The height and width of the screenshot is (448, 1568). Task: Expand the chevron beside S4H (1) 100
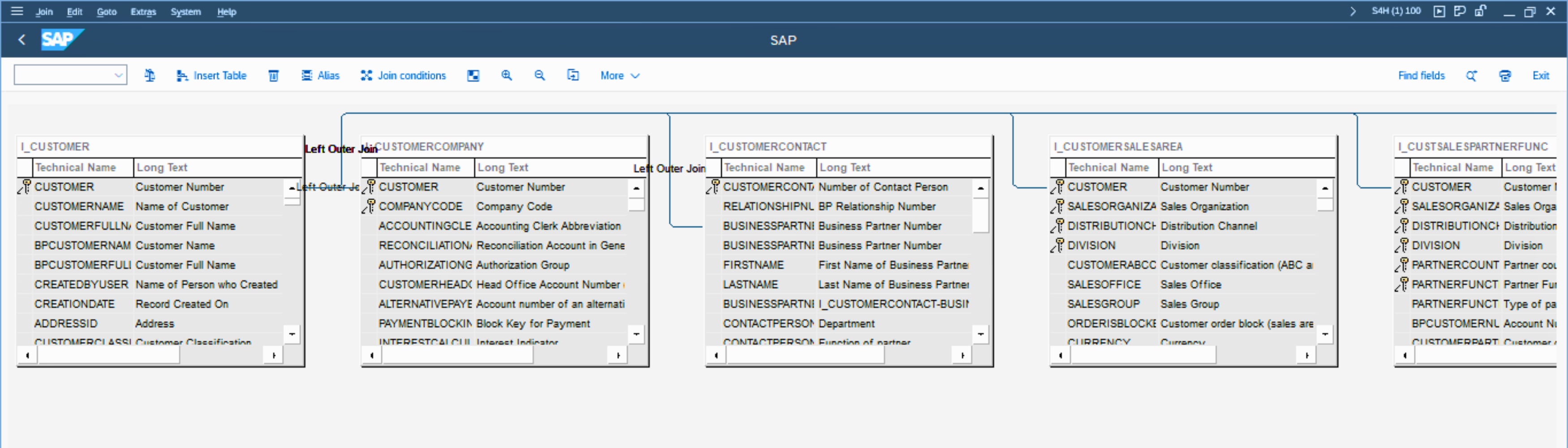[1353, 11]
